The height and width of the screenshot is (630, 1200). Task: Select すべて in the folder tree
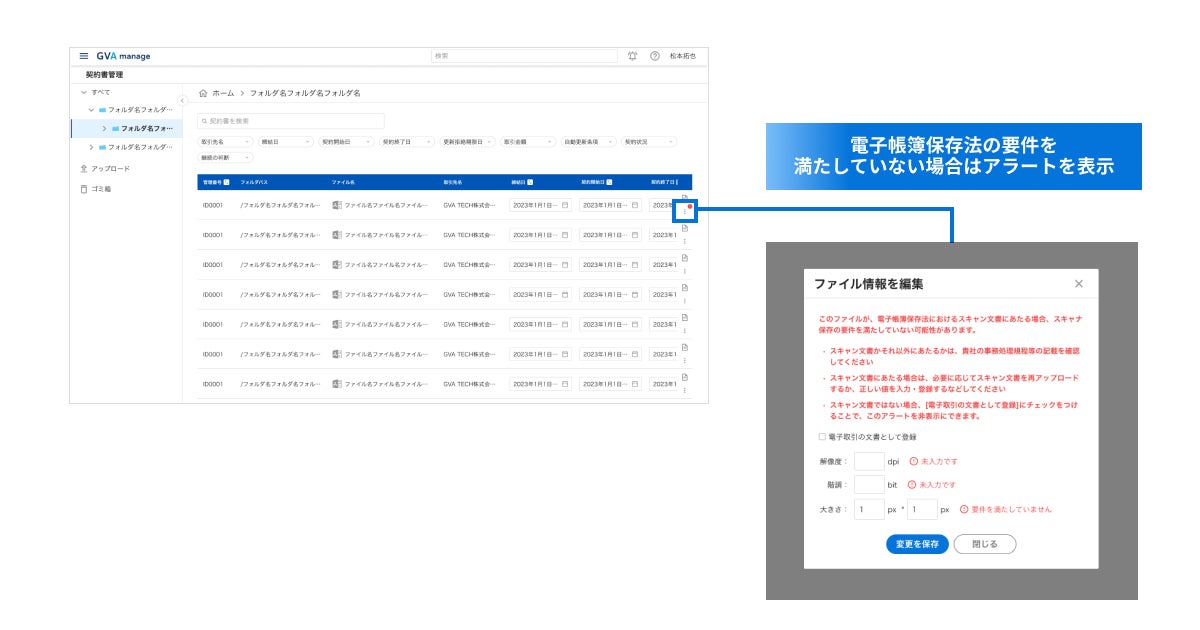(101, 92)
